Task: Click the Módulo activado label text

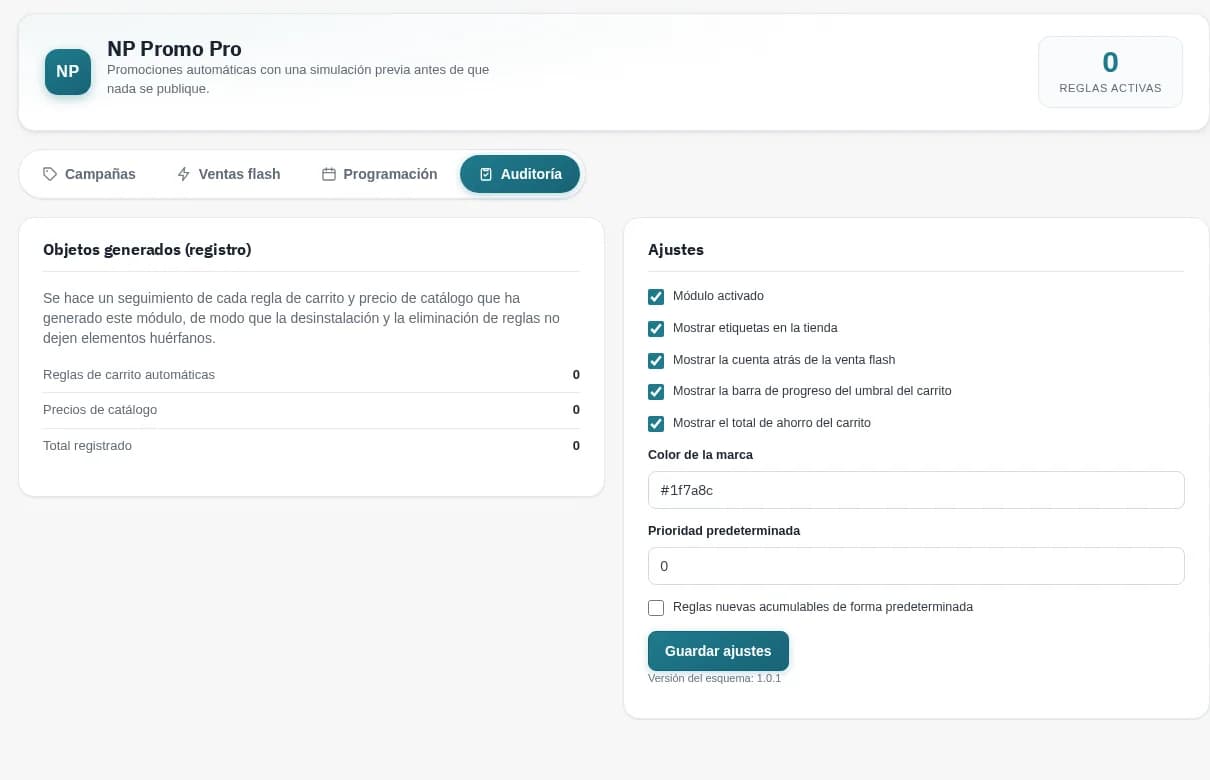Action: pyautogui.click(x=718, y=296)
